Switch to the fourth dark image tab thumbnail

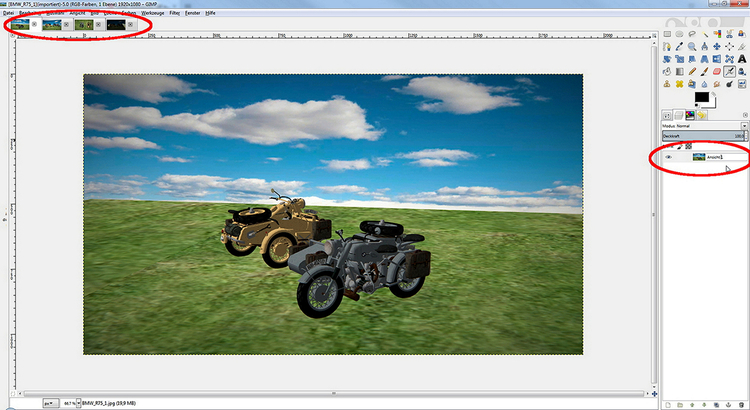tap(116, 24)
